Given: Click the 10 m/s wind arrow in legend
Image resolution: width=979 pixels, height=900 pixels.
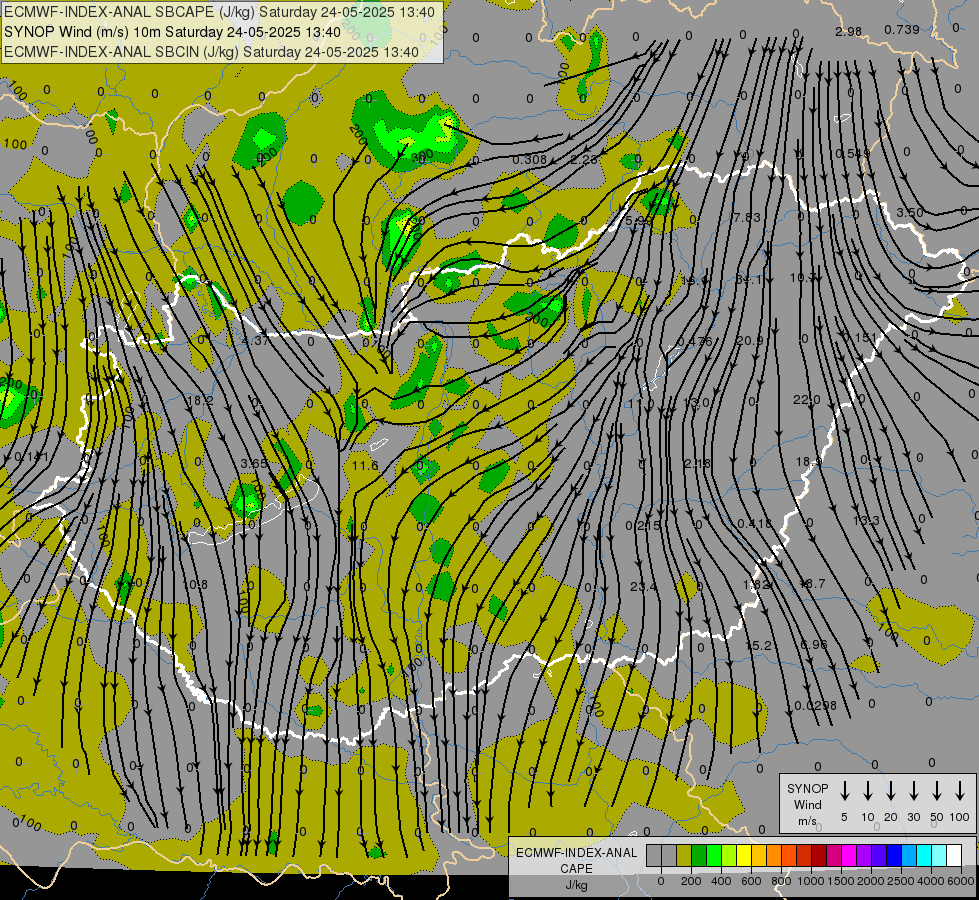Looking at the screenshot, I should tap(867, 790).
